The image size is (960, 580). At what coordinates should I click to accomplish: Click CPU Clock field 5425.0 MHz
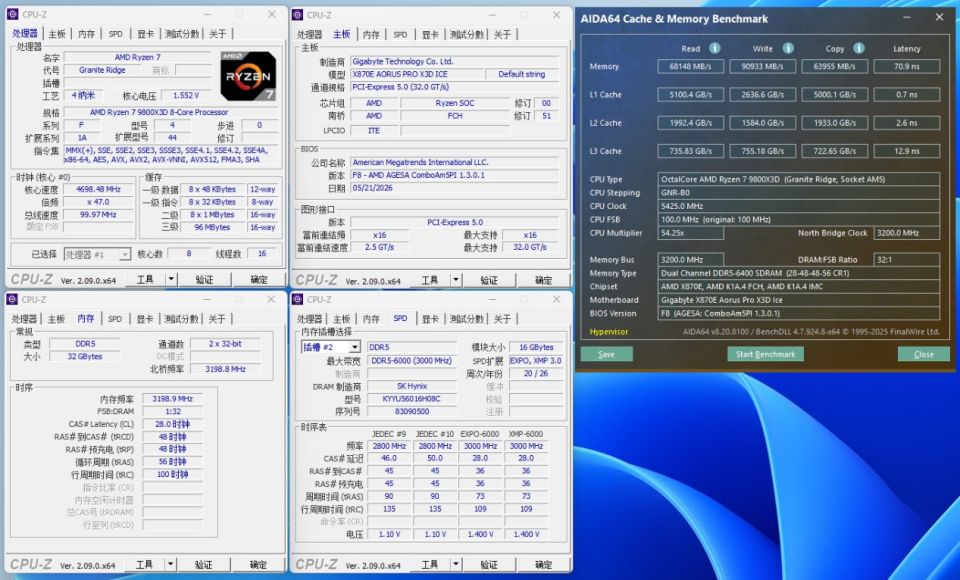click(799, 206)
